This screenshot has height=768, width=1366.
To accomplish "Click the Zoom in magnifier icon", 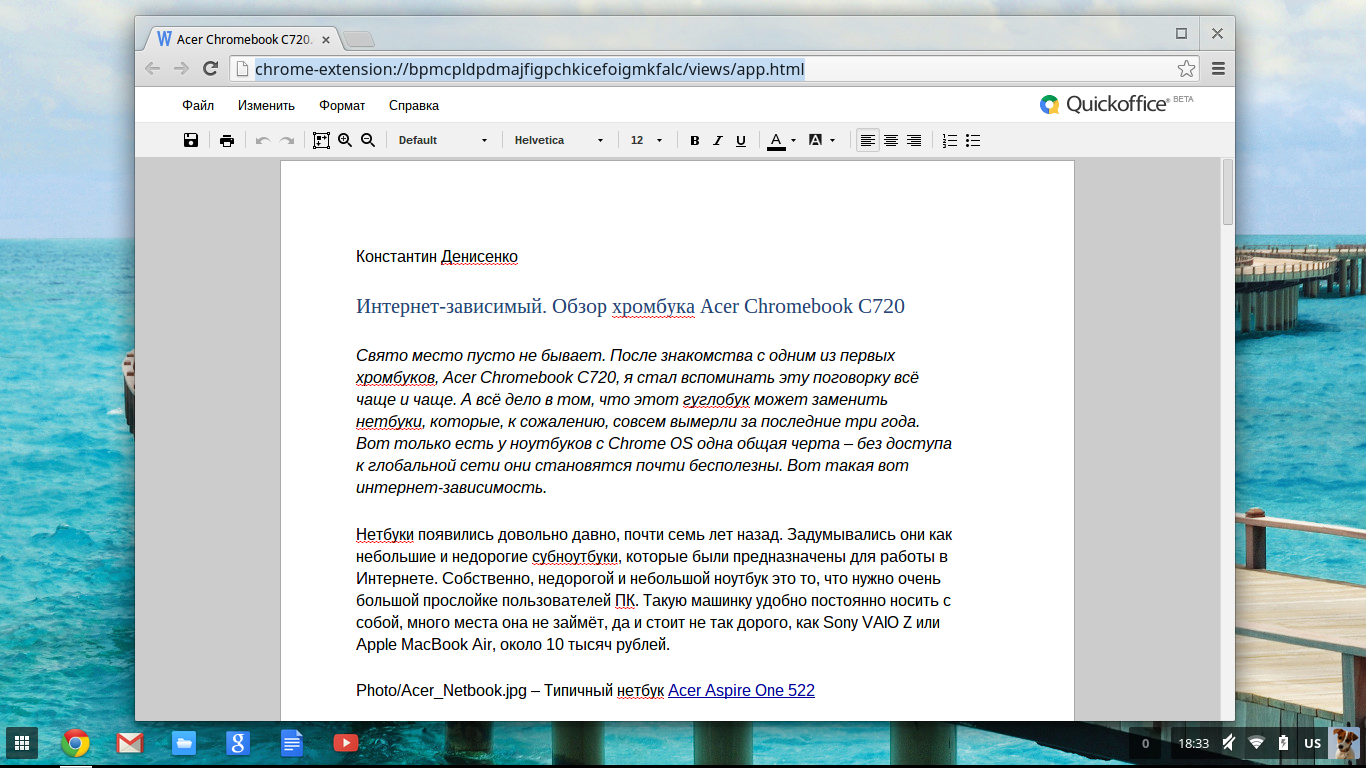I will click(345, 140).
